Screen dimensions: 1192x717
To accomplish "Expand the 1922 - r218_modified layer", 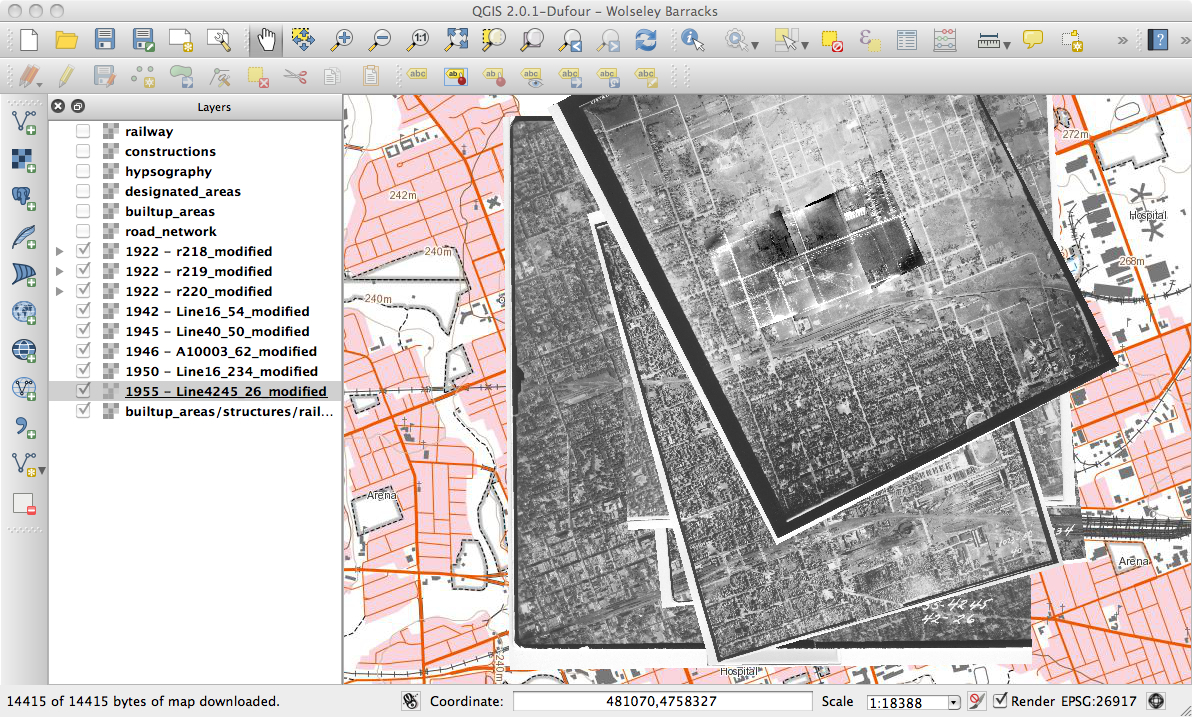I will coord(61,251).
